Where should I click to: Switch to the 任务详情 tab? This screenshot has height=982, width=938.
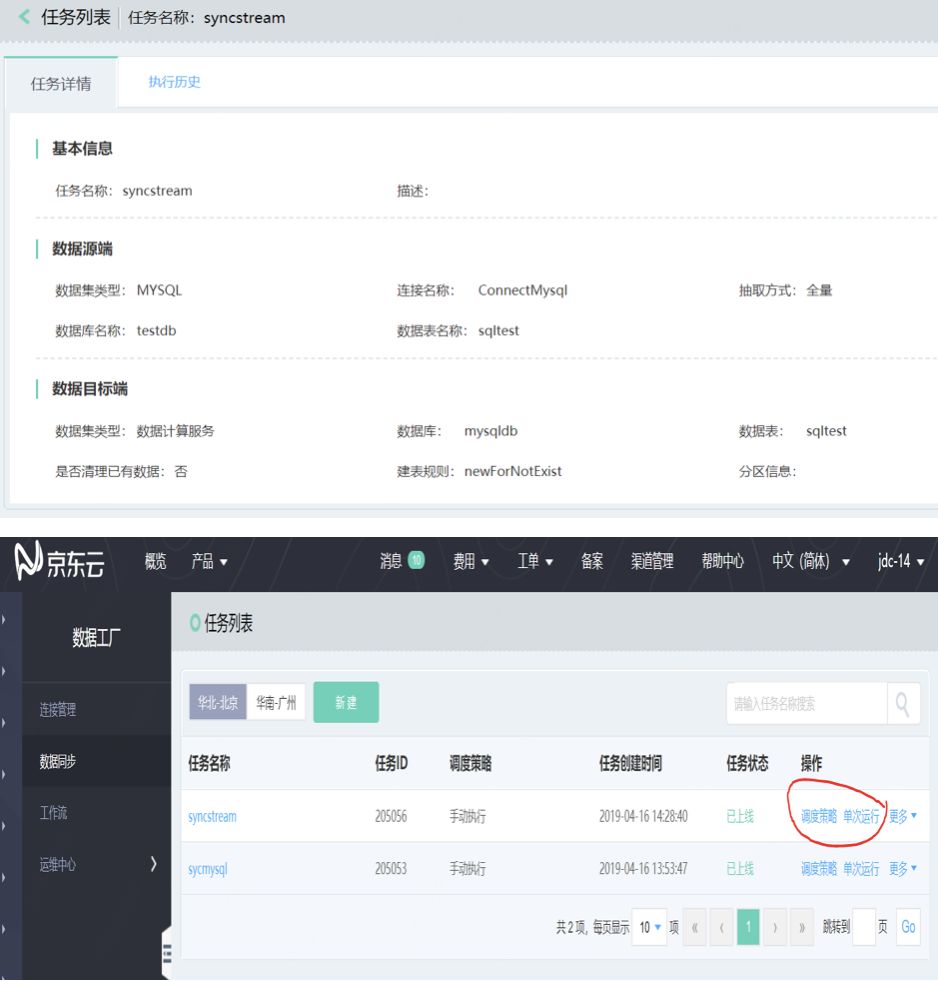61,83
